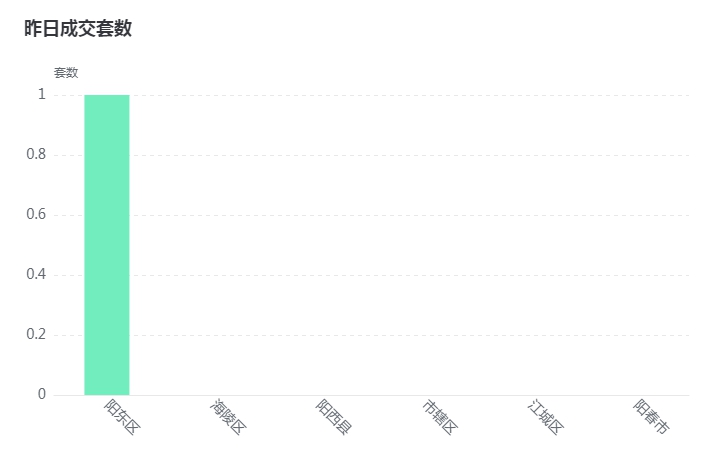The width and height of the screenshot is (721, 464).
Task: Click the 0.8 dashed gridline
Action: (x=372, y=155)
